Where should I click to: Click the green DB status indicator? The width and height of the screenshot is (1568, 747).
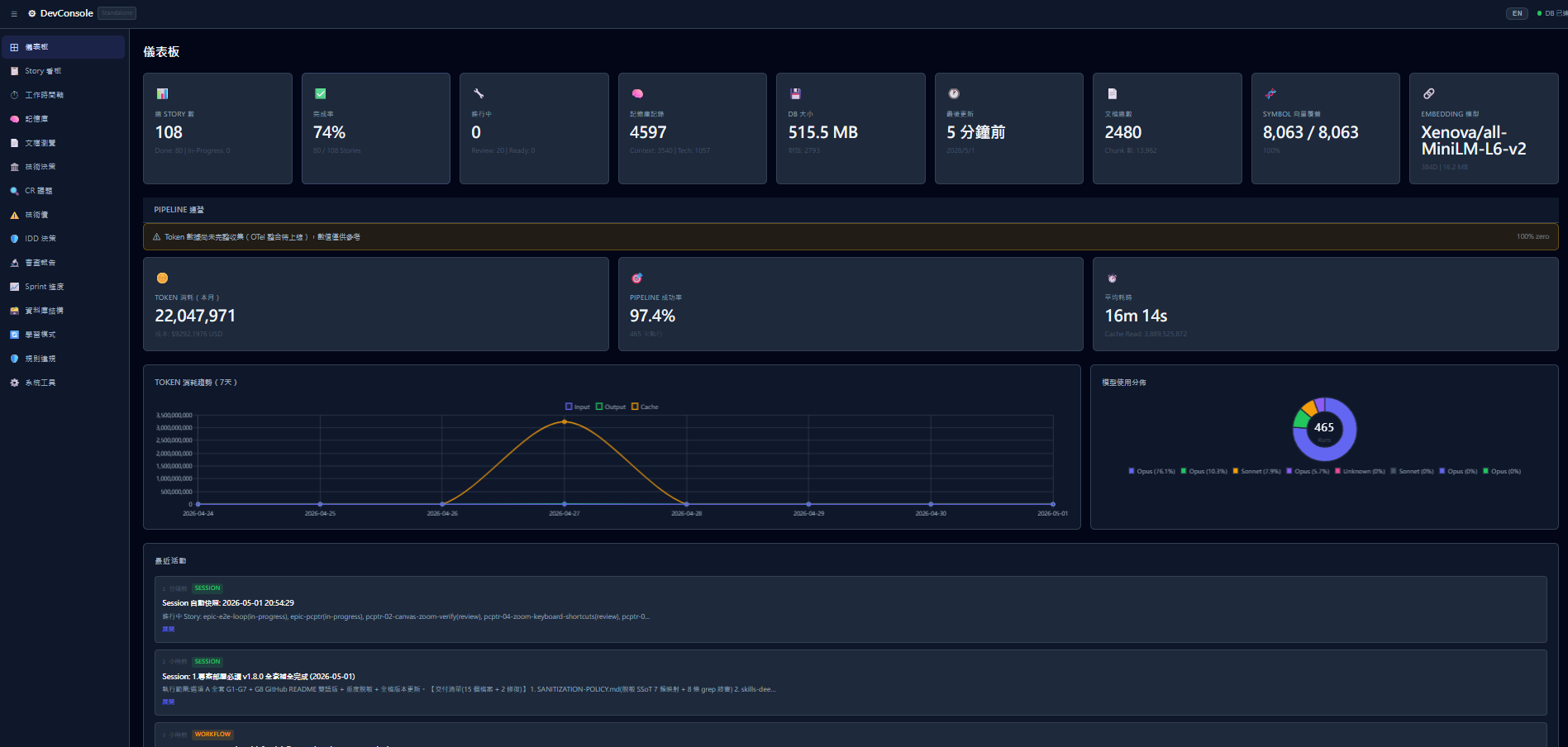coord(1539,13)
